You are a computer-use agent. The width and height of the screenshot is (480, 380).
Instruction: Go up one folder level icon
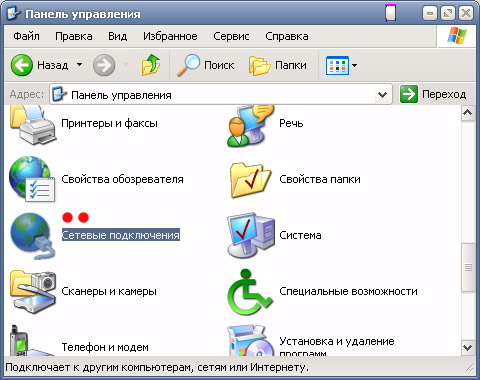[x=151, y=65]
